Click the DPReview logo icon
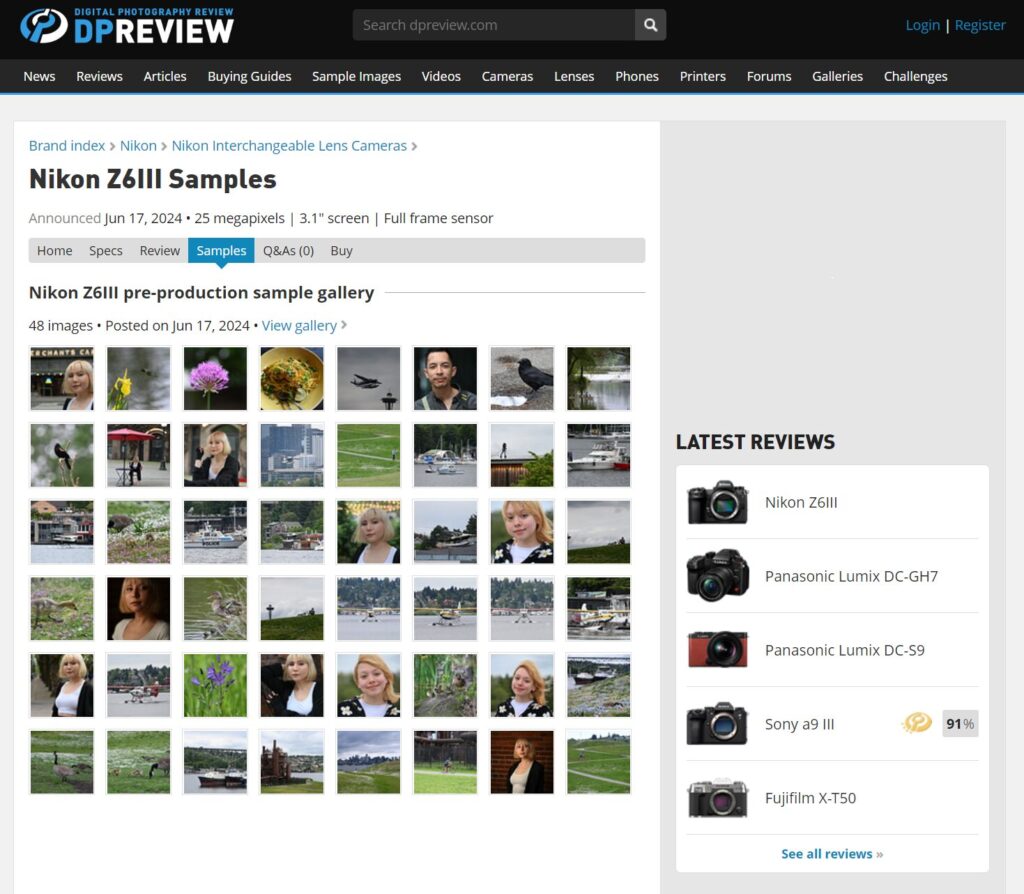 44,26
